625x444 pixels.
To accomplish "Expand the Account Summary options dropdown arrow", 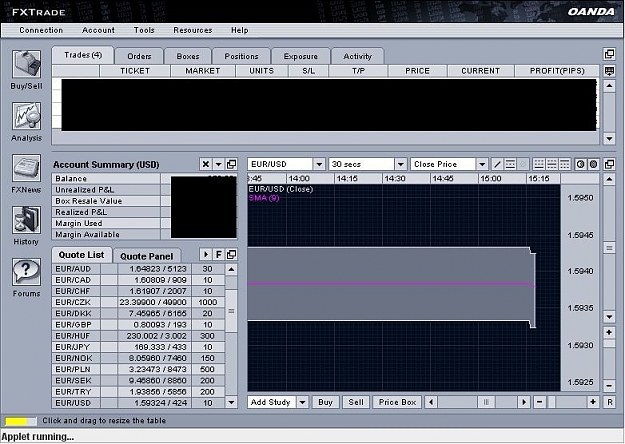I will 218,164.
